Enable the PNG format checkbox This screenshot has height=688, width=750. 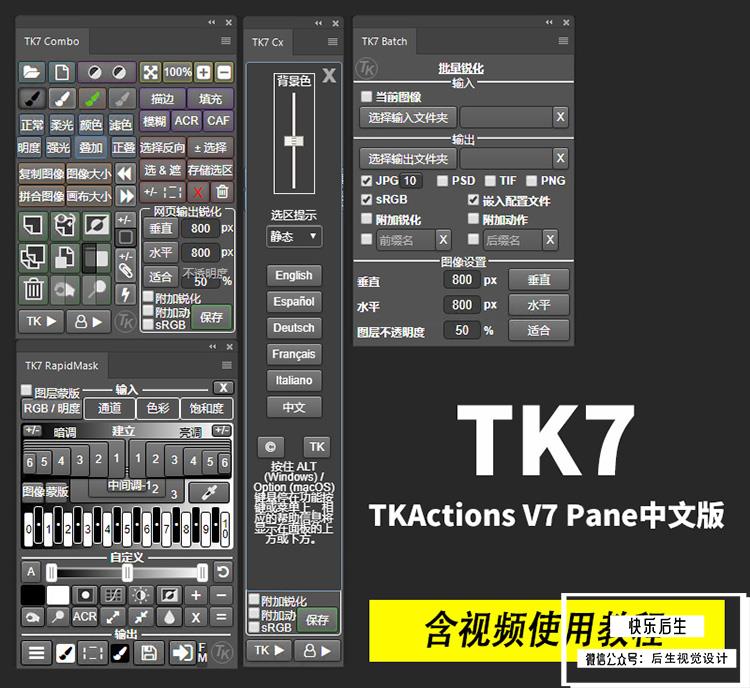point(531,180)
